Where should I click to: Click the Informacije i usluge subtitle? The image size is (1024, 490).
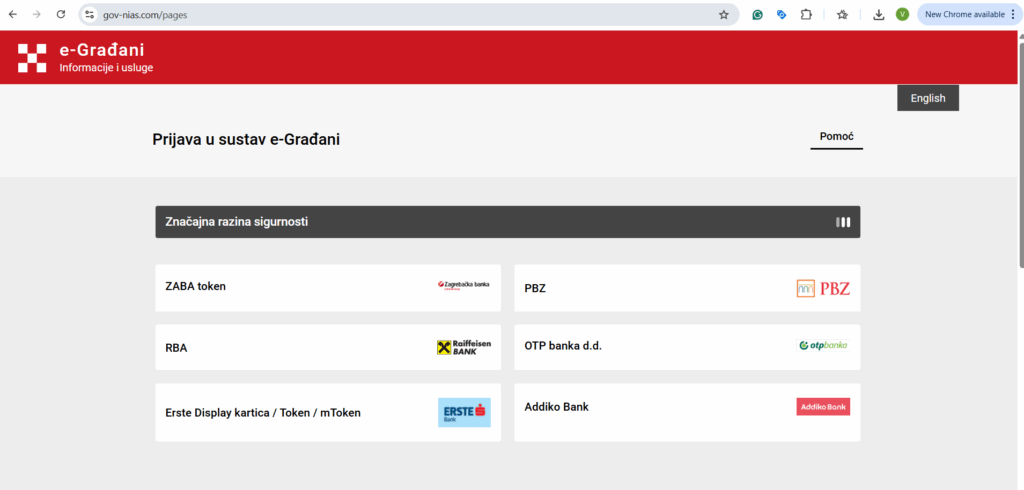coord(106,67)
